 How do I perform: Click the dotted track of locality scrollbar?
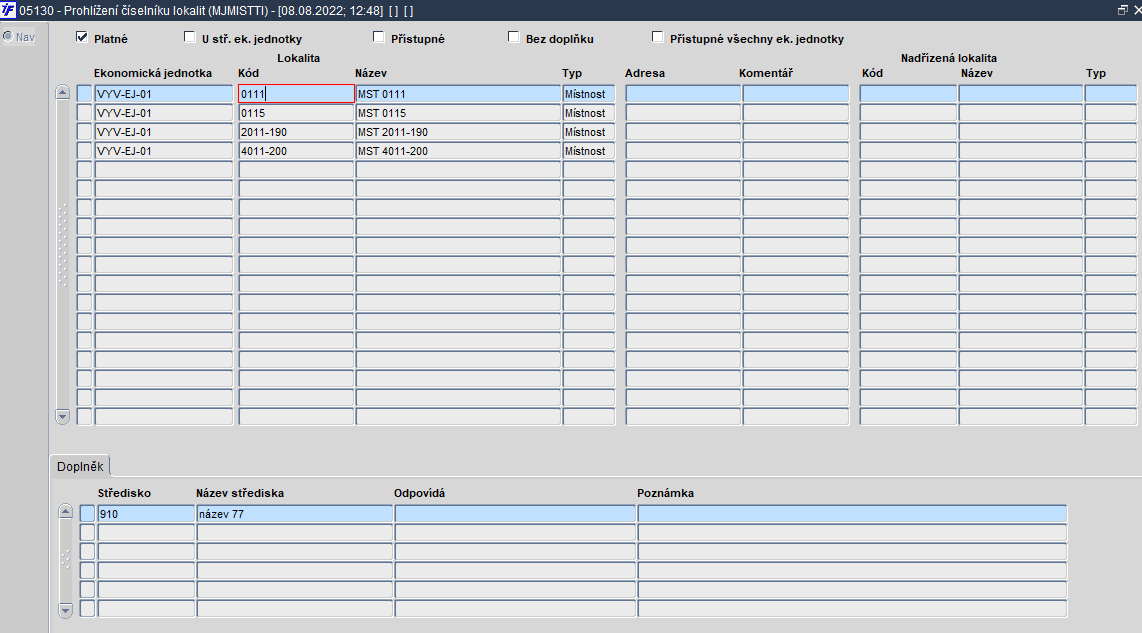[x=63, y=245]
